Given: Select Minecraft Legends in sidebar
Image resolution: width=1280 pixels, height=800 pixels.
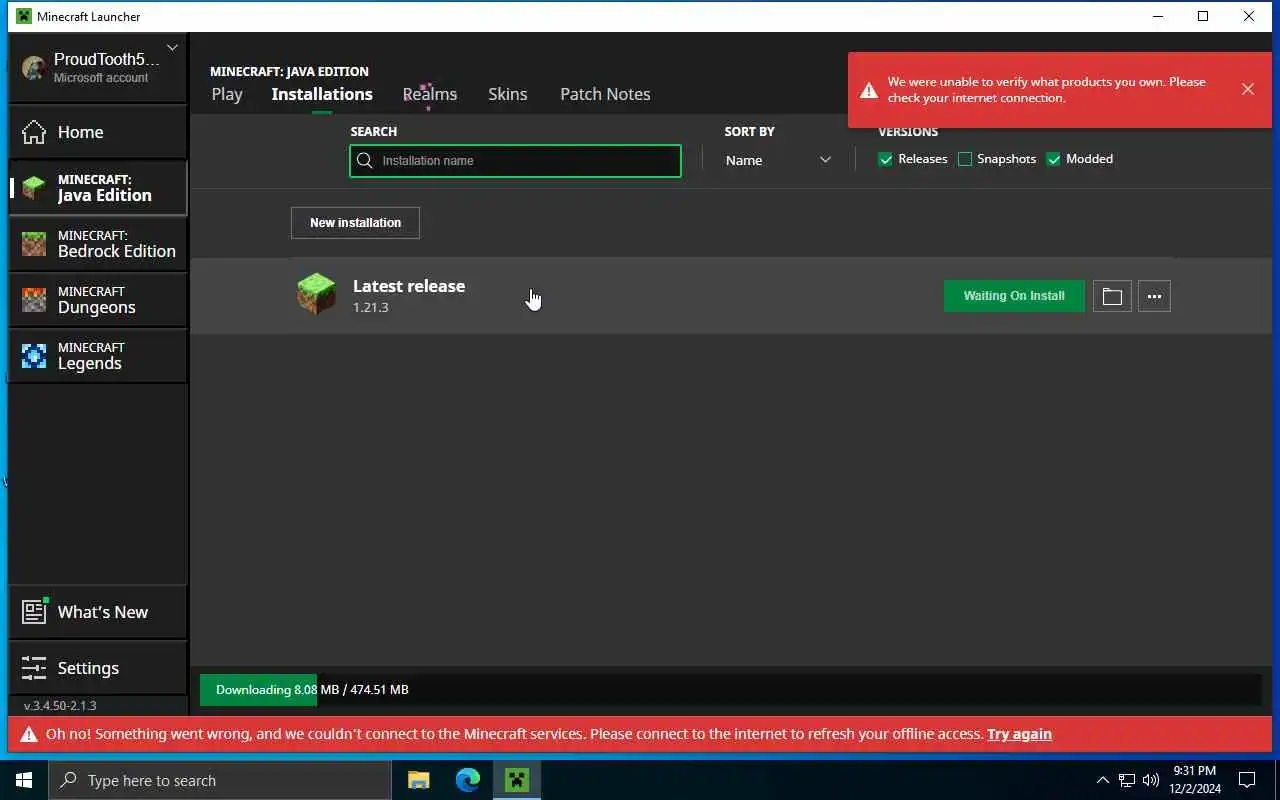Looking at the screenshot, I should pyautogui.click(x=97, y=356).
